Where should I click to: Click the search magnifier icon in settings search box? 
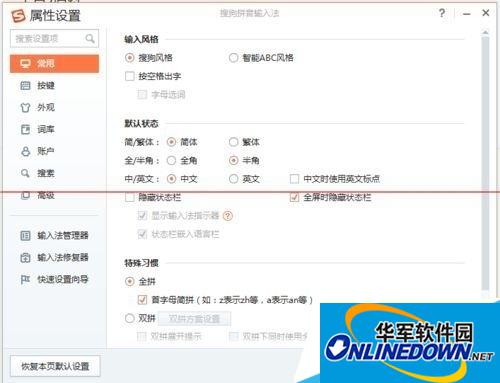tap(90, 39)
